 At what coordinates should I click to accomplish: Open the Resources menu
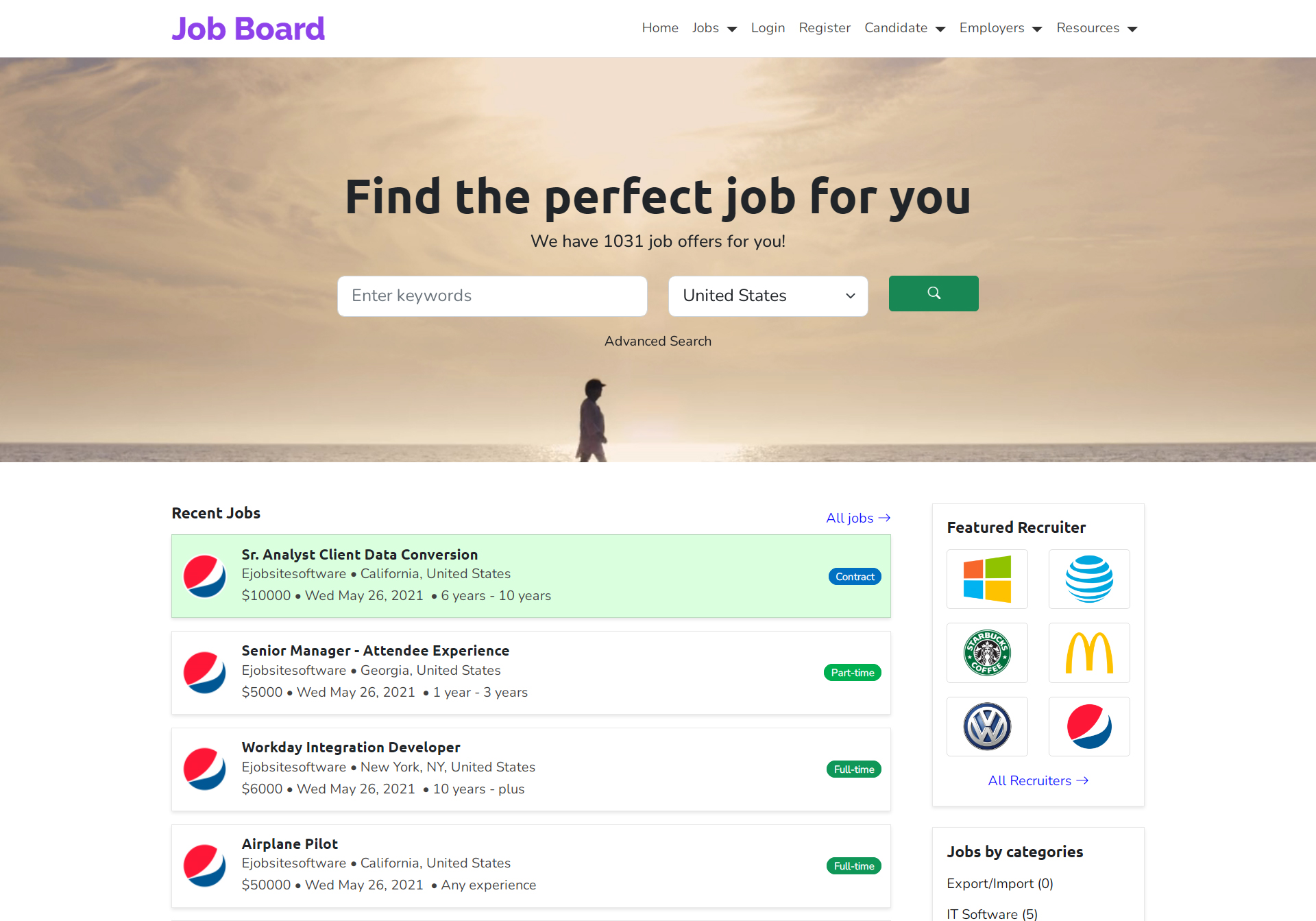1097,28
